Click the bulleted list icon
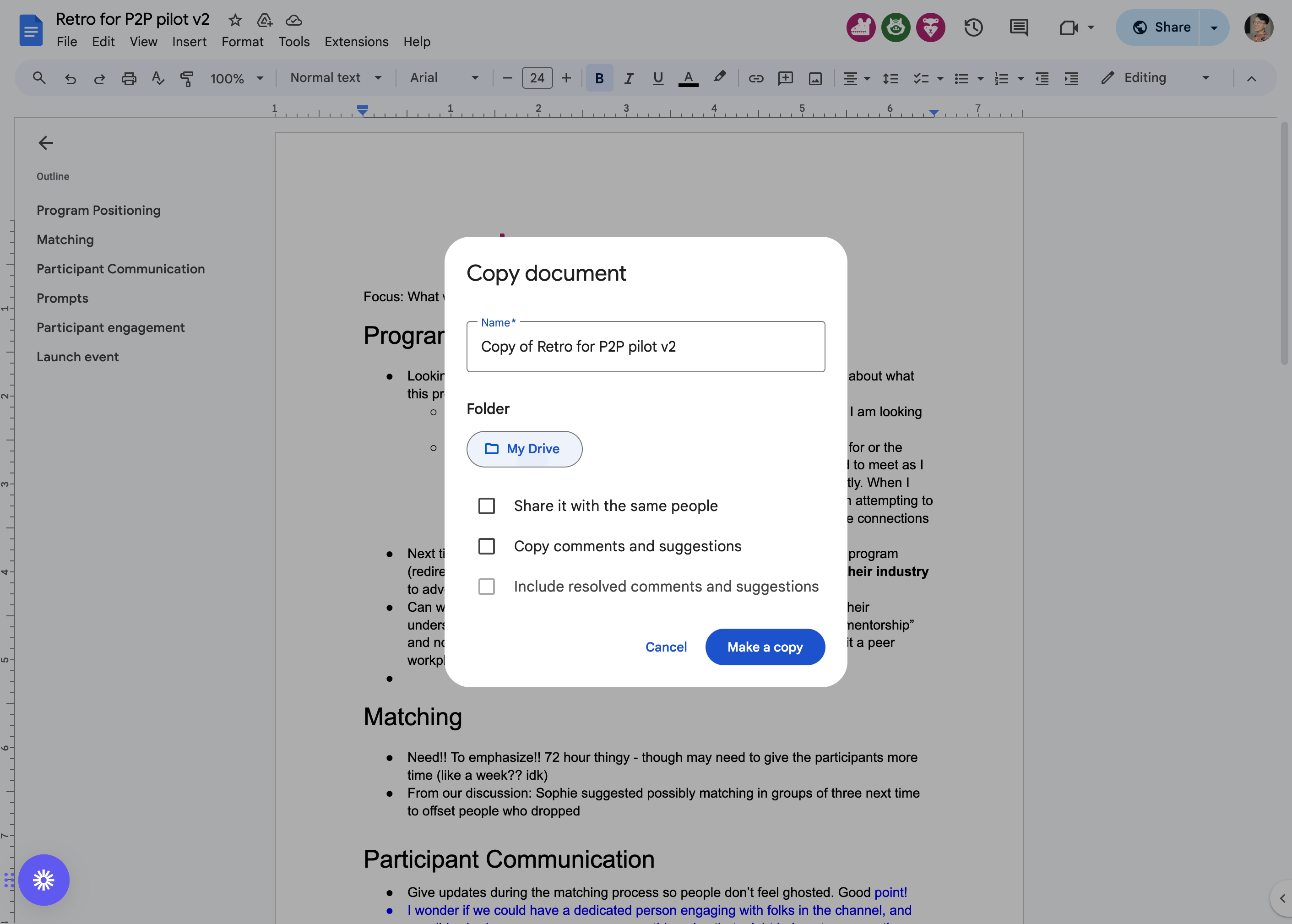Image resolution: width=1292 pixels, height=924 pixels. coord(961,78)
